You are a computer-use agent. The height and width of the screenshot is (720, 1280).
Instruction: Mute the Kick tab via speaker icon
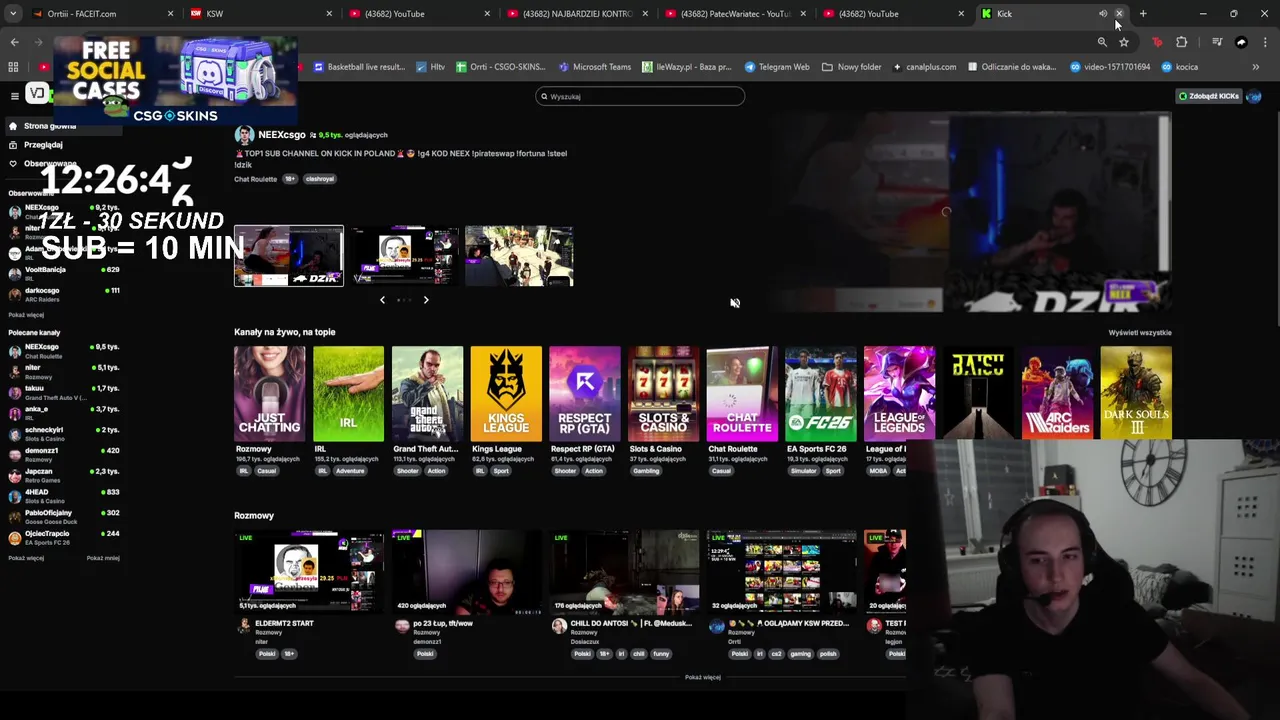click(x=1103, y=14)
